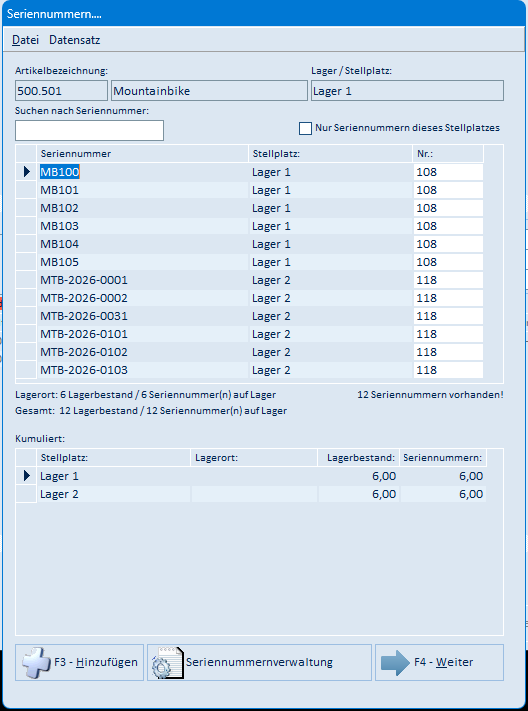Click Nr. 108 cell in MB105 row
This screenshot has height=711, width=528.
448,262
